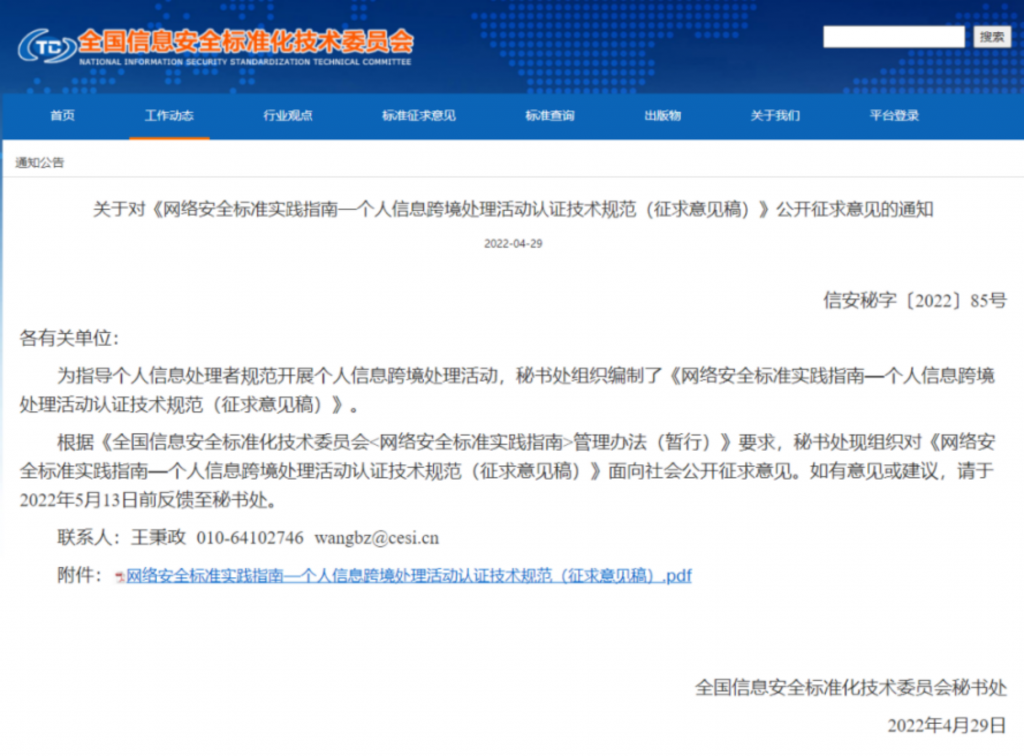Open the 行业观点 menu item
This screenshot has height=756, width=1024.
click(x=287, y=116)
